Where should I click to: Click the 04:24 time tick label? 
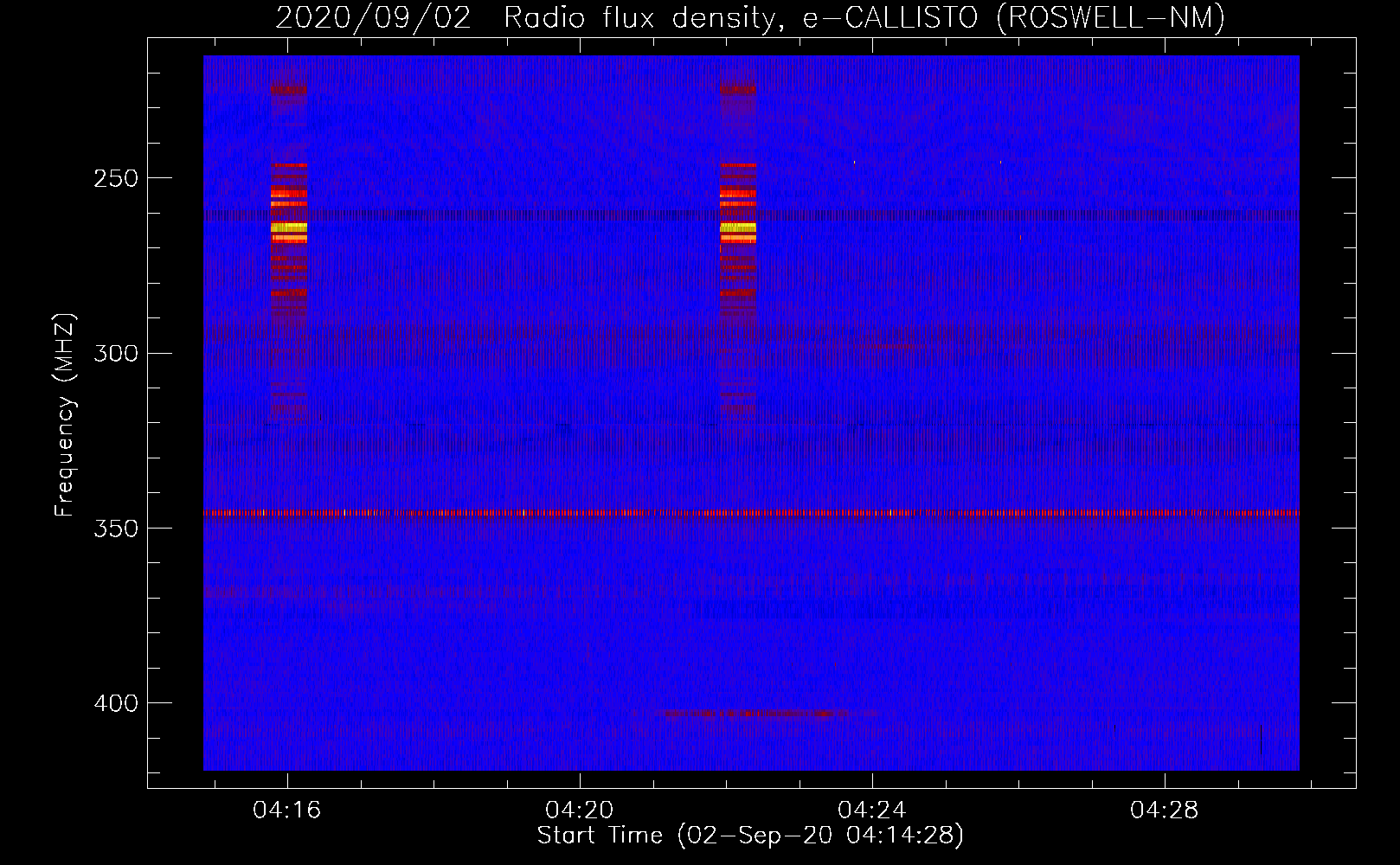click(872, 810)
